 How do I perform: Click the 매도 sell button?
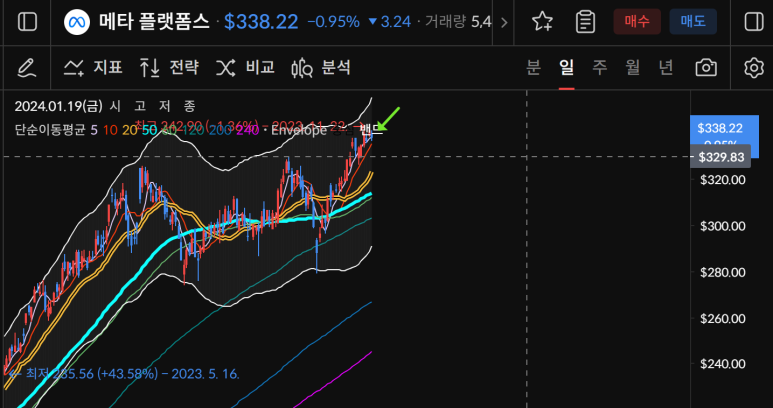click(693, 22)
